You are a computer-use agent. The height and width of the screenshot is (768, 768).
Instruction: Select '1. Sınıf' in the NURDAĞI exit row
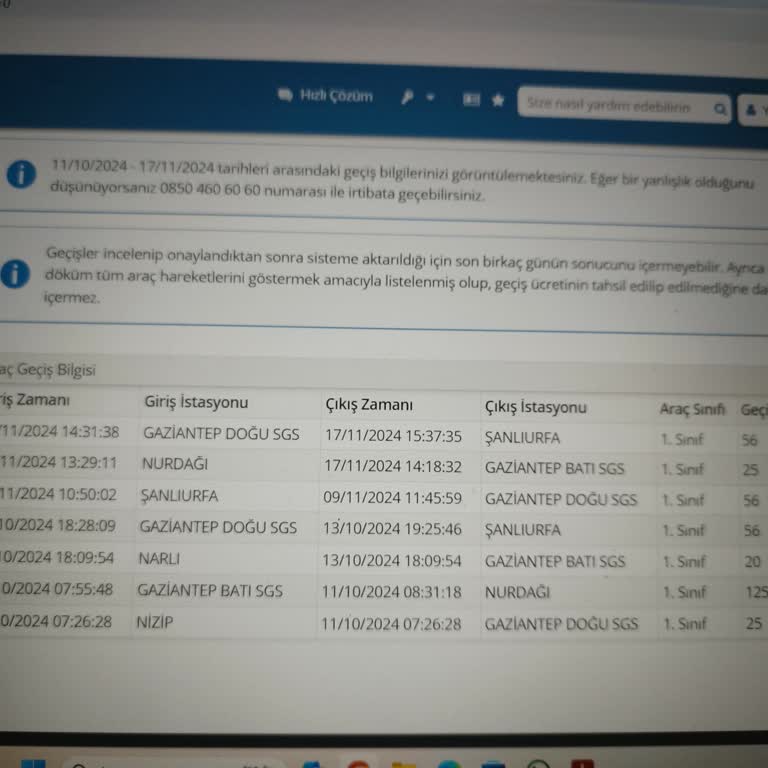684,593
